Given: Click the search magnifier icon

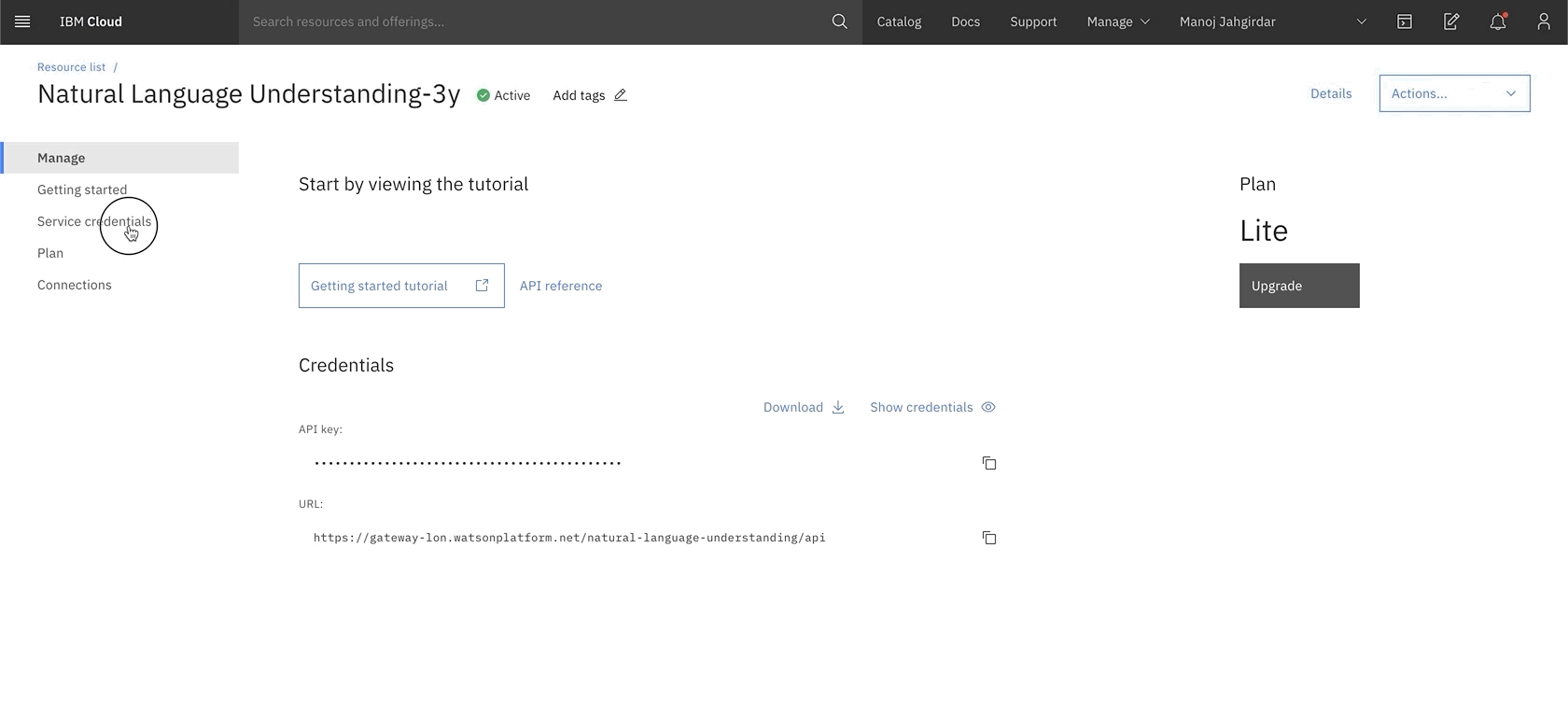Looking at the screenshot, I should (x=839, y=21).
